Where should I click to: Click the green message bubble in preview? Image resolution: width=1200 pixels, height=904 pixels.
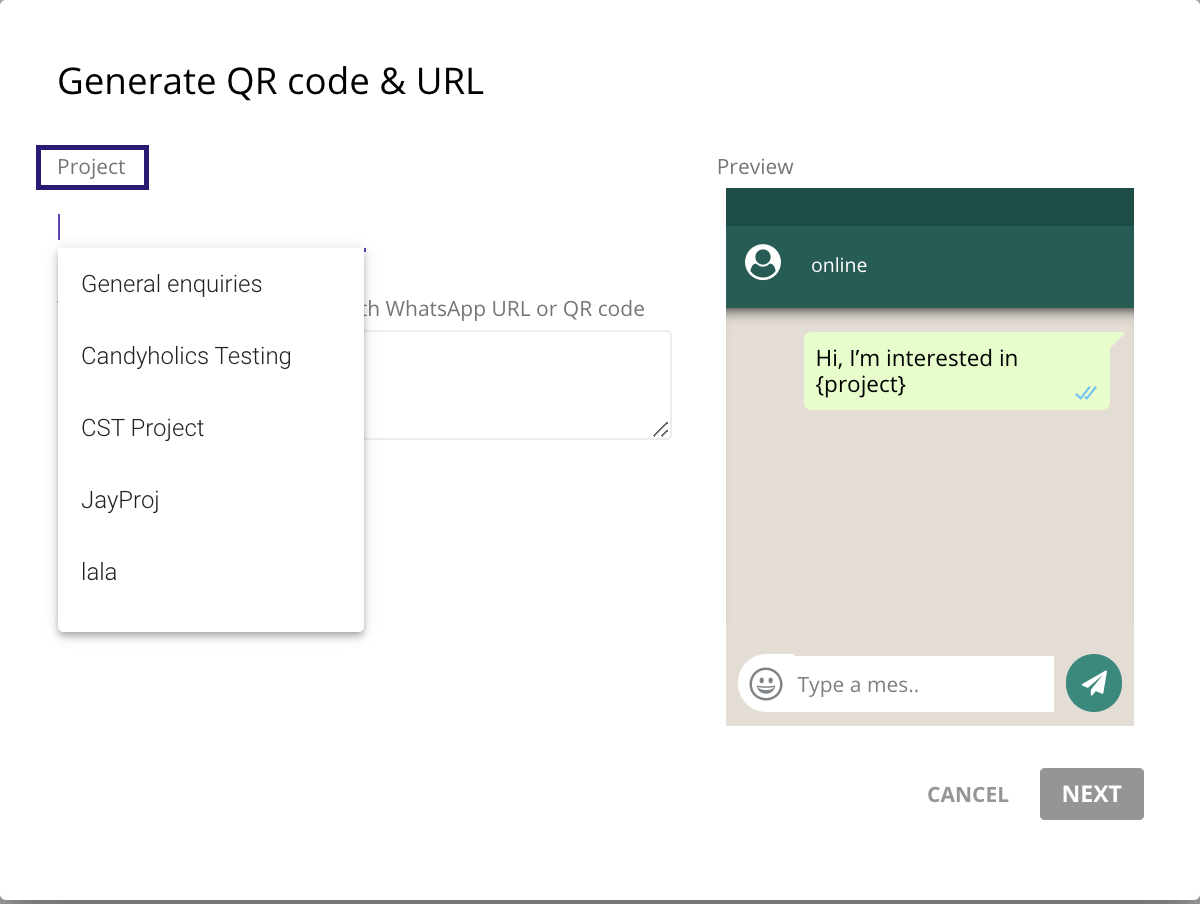pyautogui.click(x=956, y=371)
